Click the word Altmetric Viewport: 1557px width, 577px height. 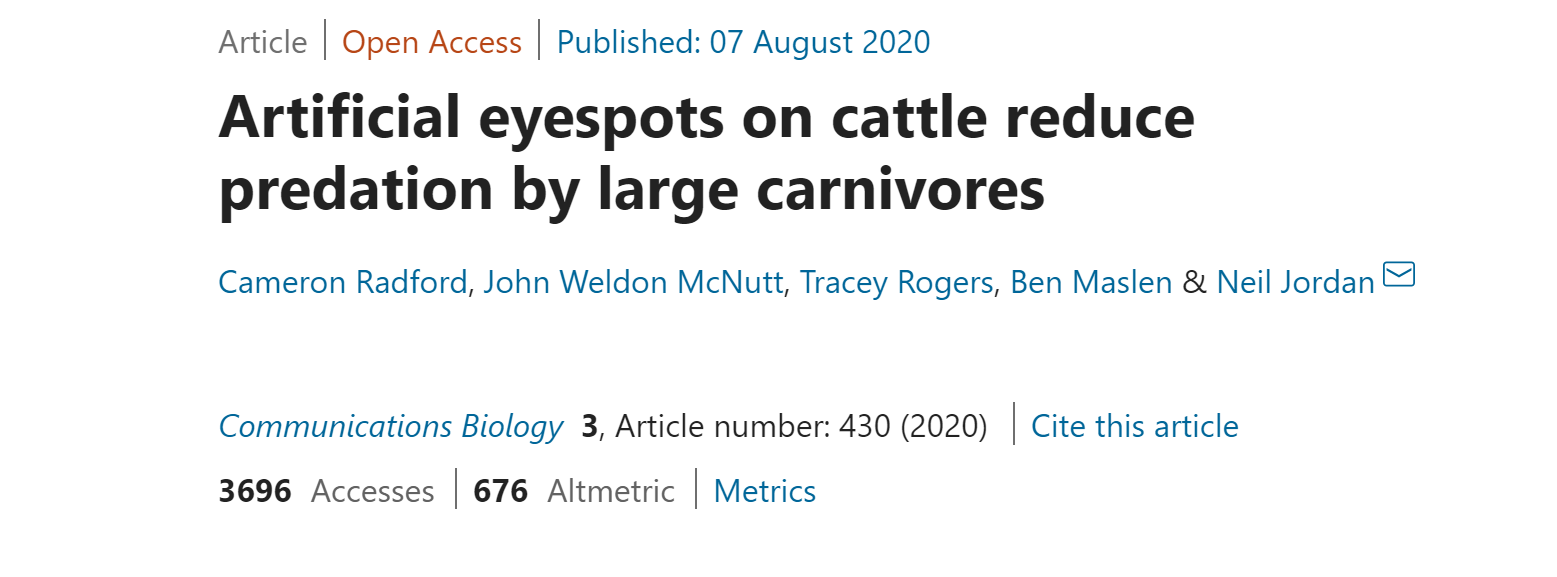click(x=611, y=492)
